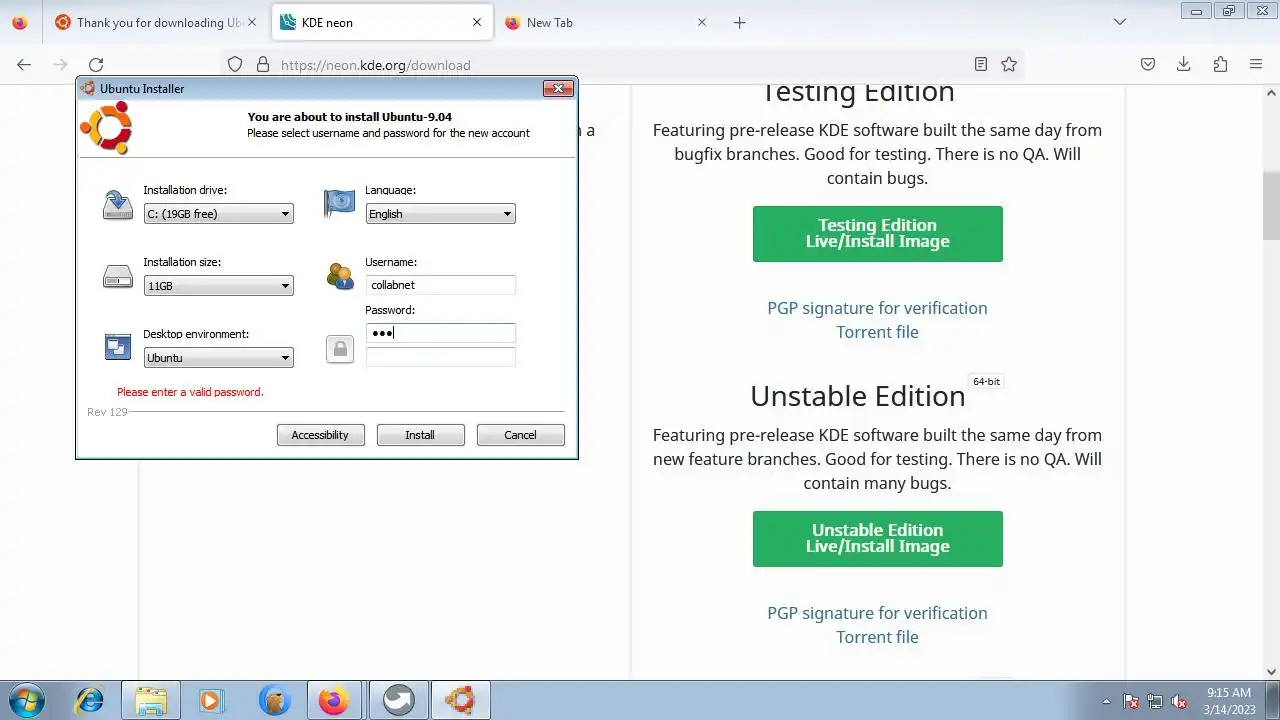Open the Language dropdown showing English
Image resolution: width=1280 pixels, height=720 pixels.
pos(440,214)
